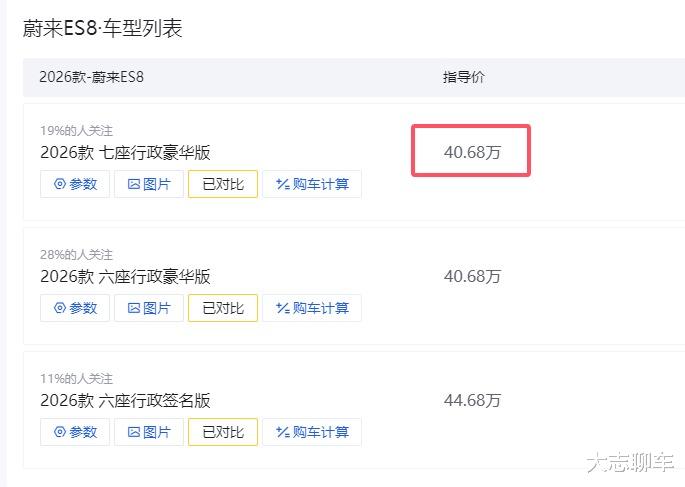The width and height of the screenshot is (685, 487).
Task: Click 购车计算 icon for 七座行政豪华版
Action: (311, 184)
